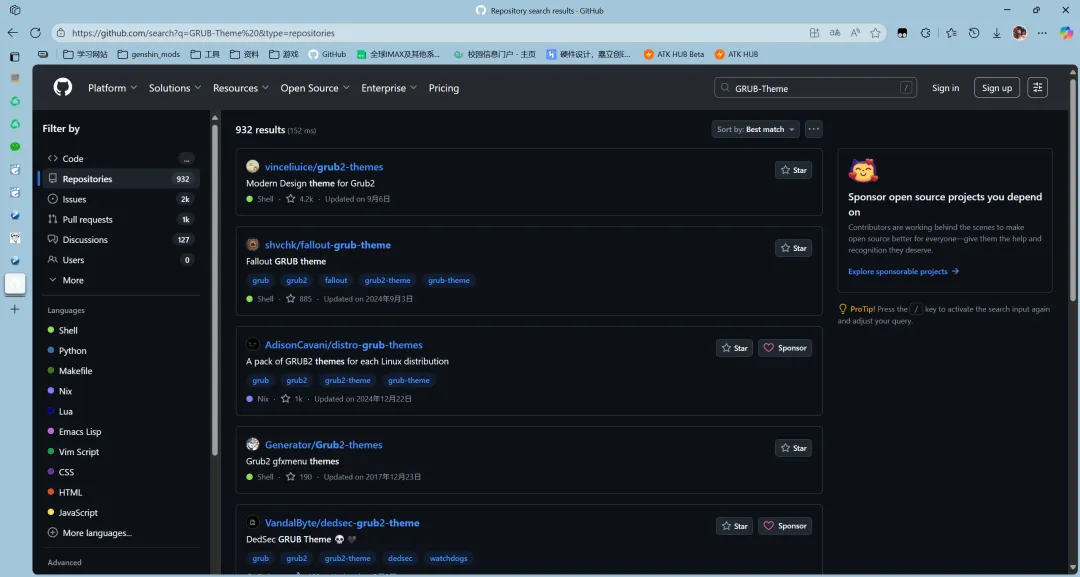Click the GitHub Octocat logo
Viewport: 1080px width, 577px height.
(x=63, y=87)
